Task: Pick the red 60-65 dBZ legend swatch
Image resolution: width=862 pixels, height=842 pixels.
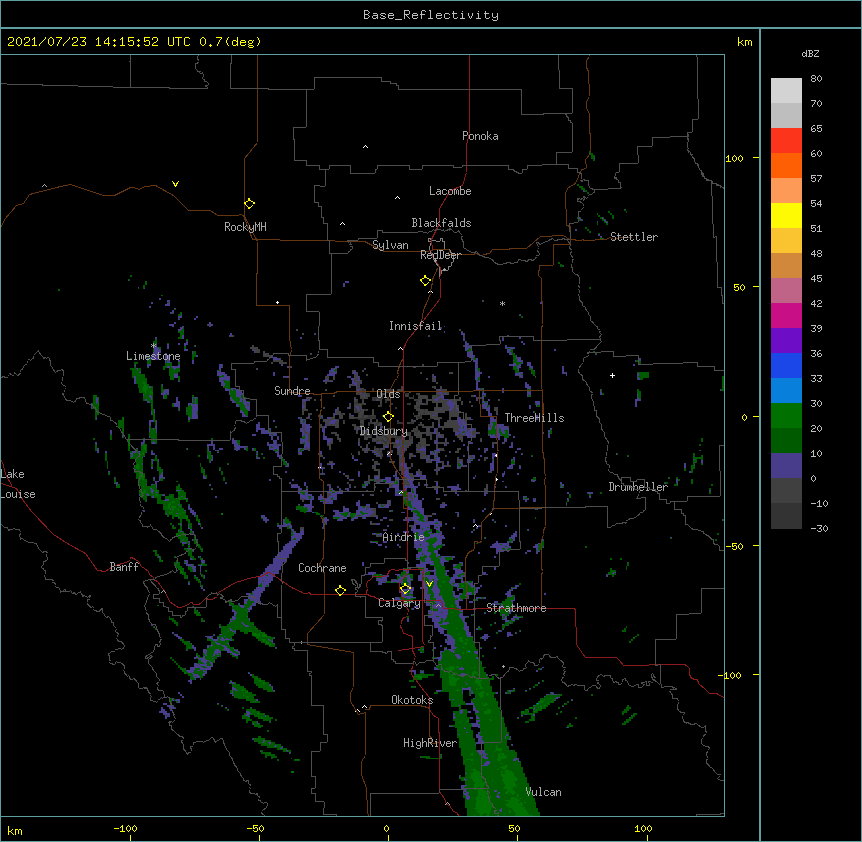Action: (786, 140)
